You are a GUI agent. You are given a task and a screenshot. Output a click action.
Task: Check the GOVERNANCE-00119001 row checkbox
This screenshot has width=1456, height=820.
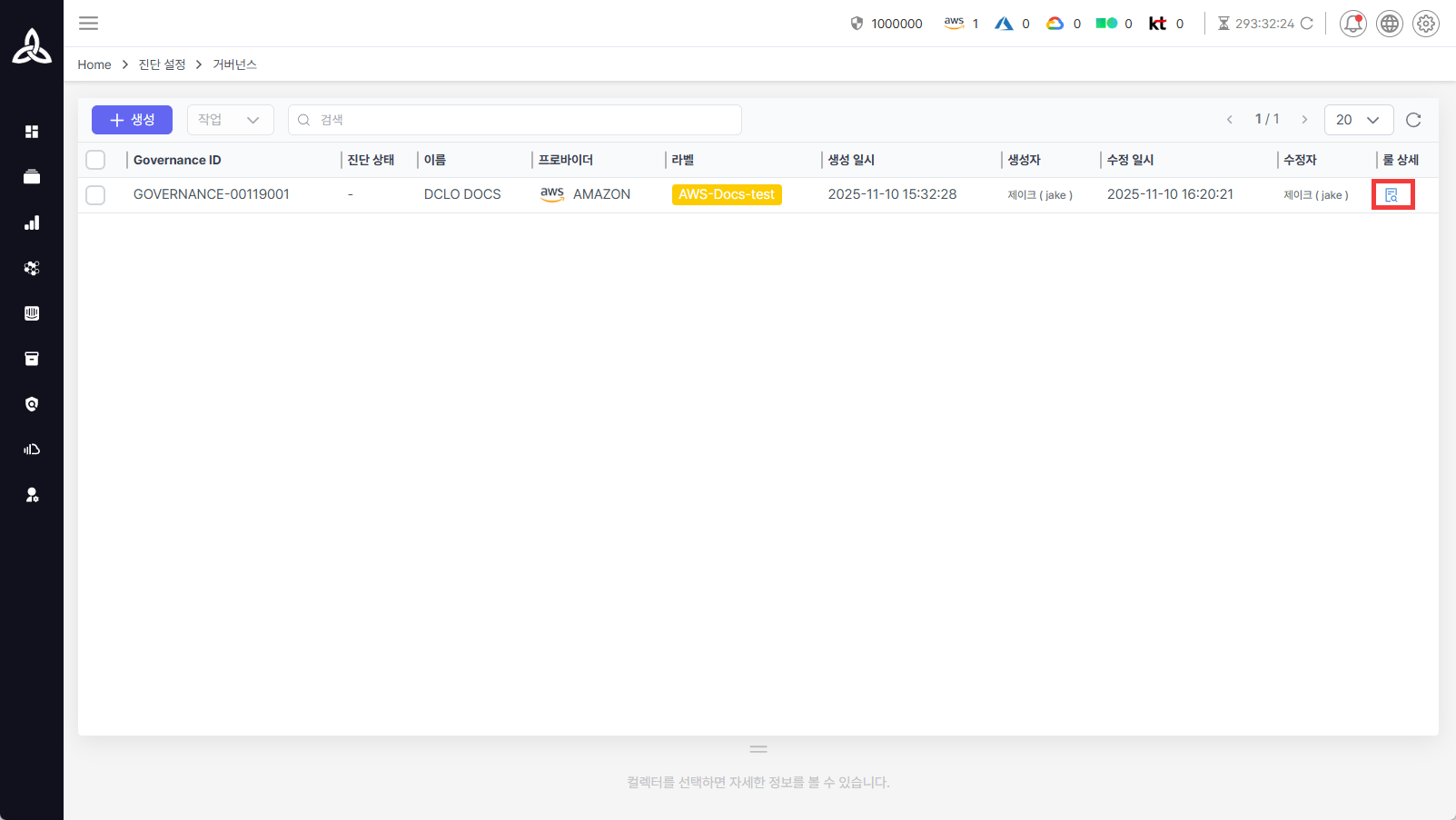click(x=95, y=195)
